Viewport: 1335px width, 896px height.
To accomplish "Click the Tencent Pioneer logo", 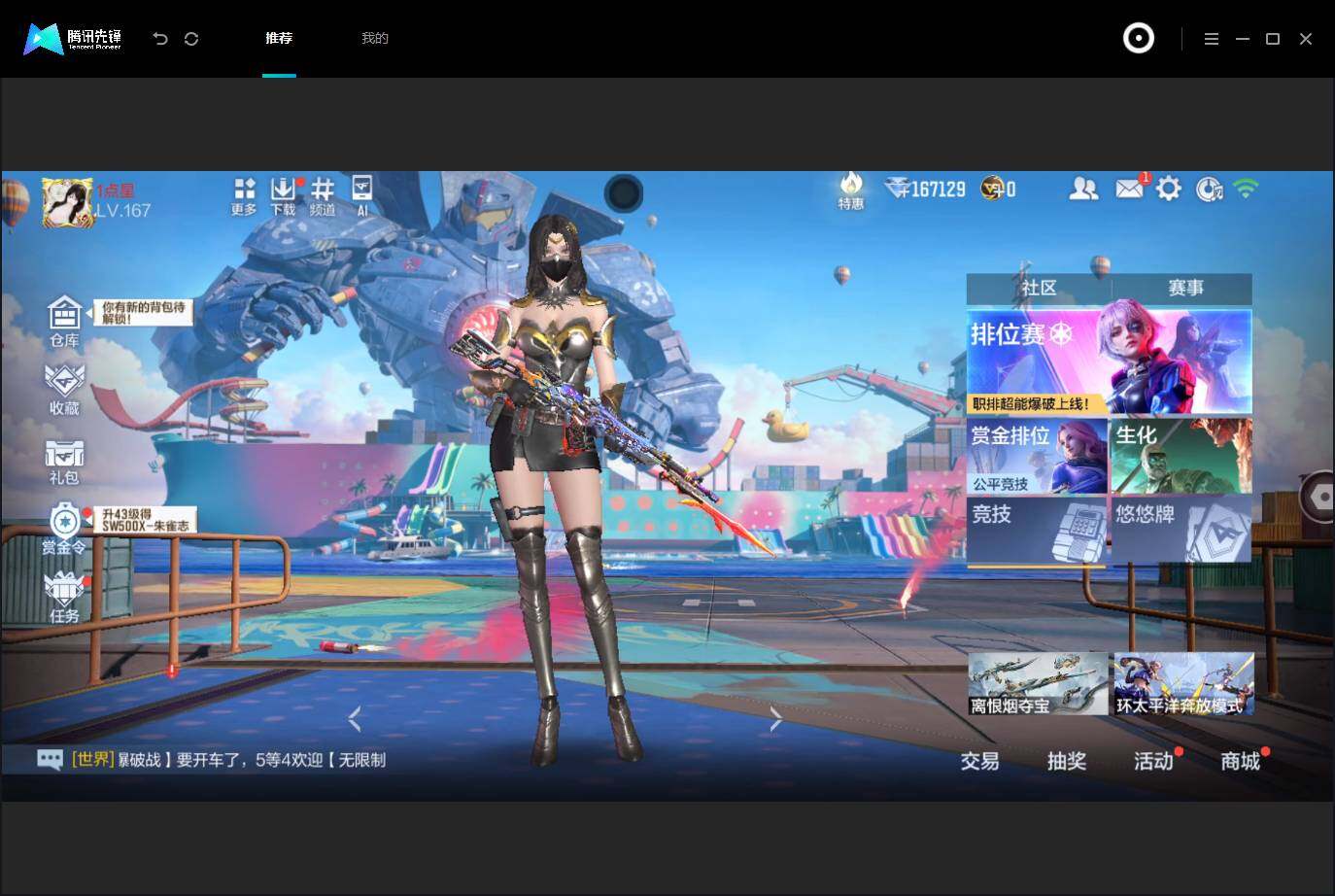I will point(73,39).
